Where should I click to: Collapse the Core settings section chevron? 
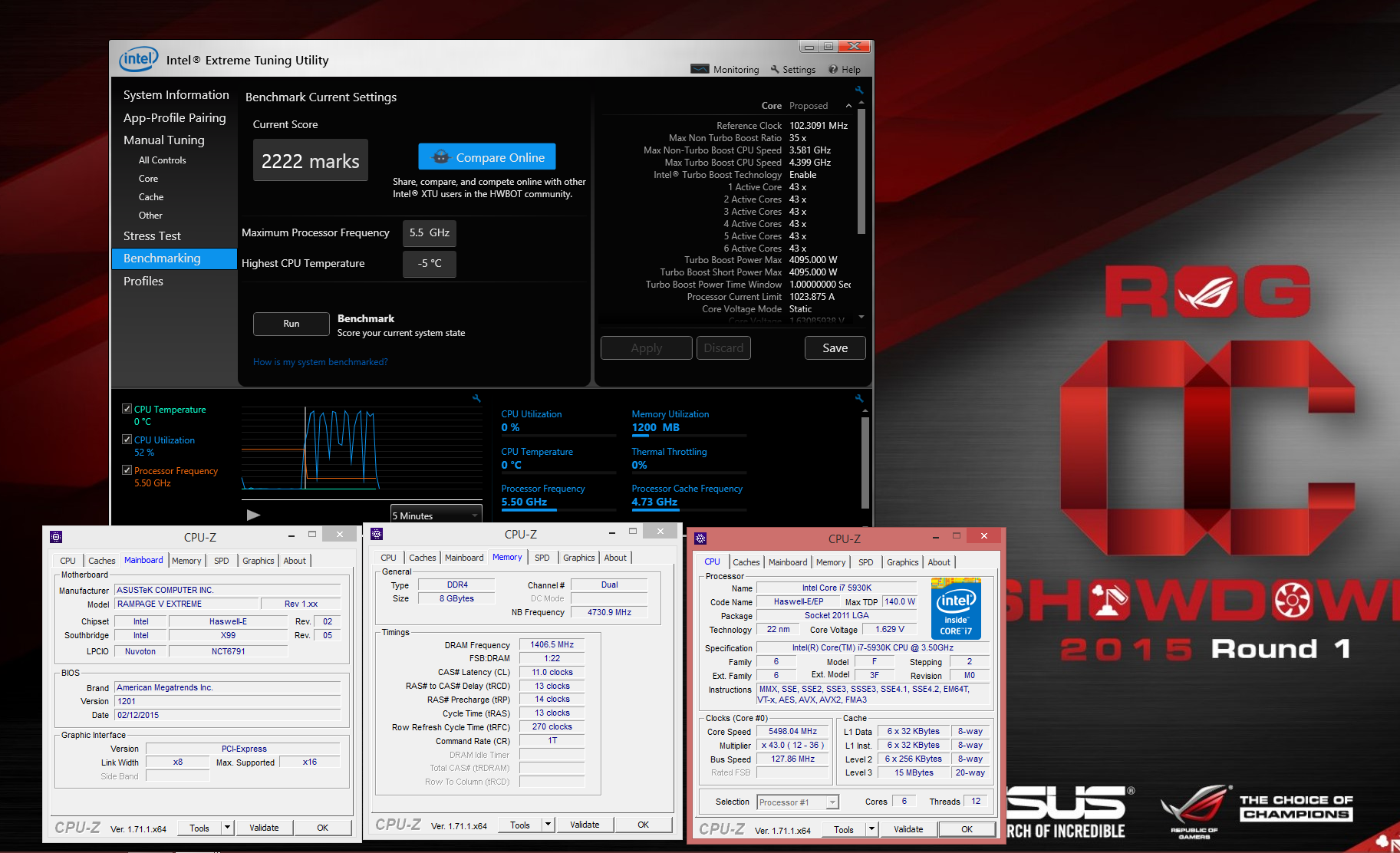pyautogui.click(x=848, y=106)
